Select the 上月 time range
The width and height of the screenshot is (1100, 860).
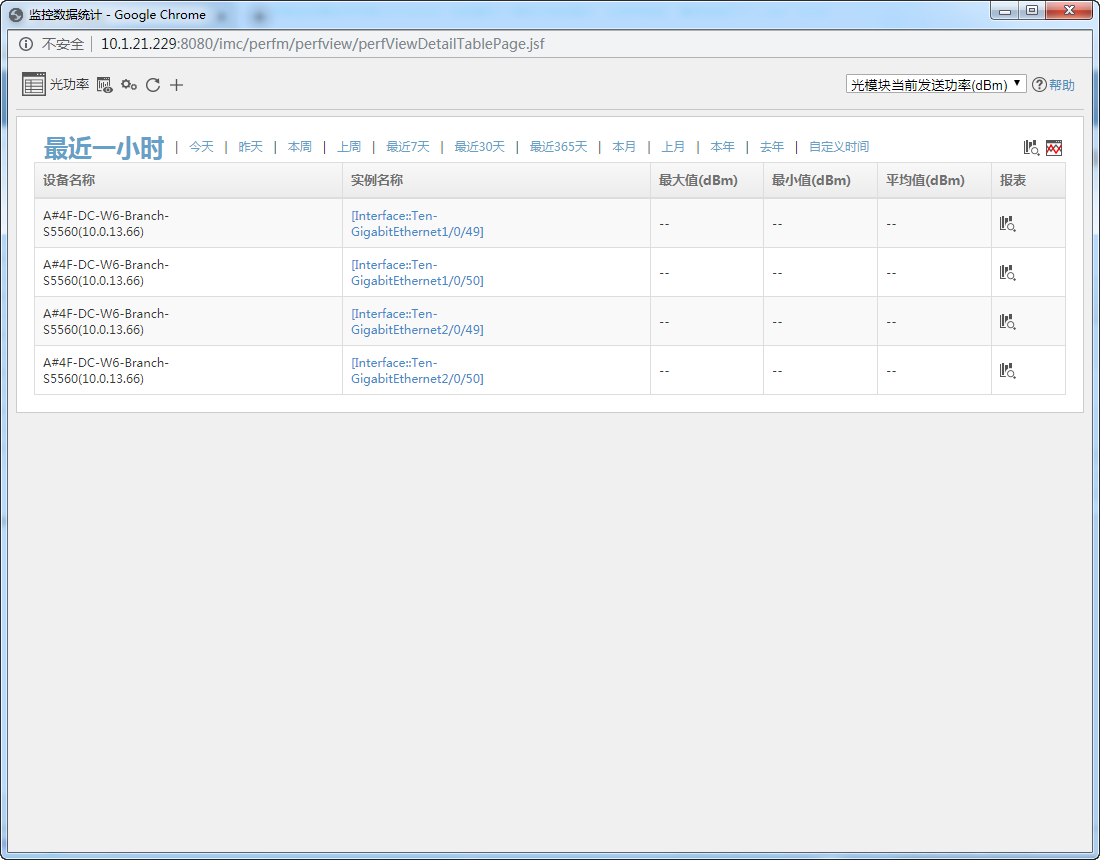673,147
